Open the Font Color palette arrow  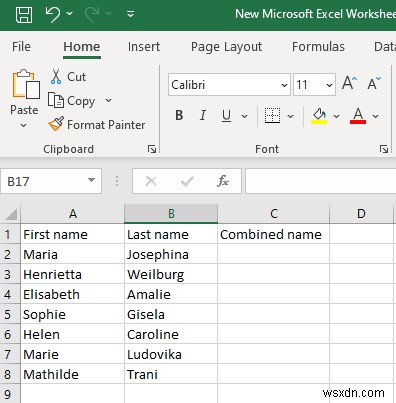(376, 116)
